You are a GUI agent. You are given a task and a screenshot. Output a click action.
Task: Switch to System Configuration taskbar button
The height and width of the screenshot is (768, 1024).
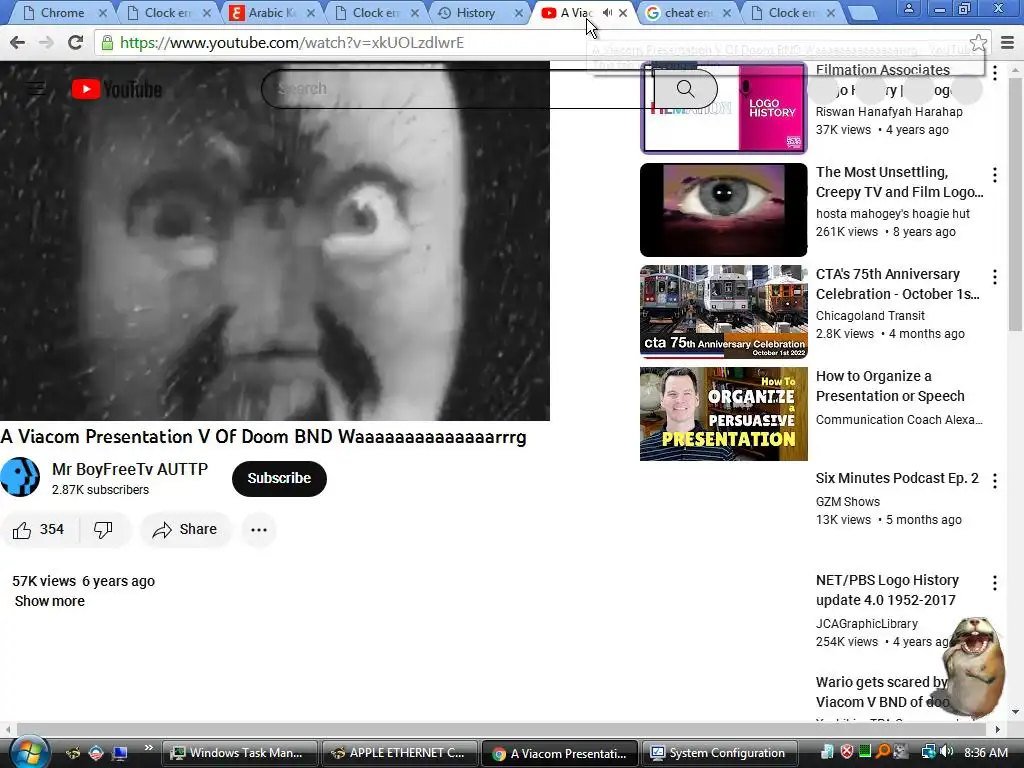[x=719, y=753]
